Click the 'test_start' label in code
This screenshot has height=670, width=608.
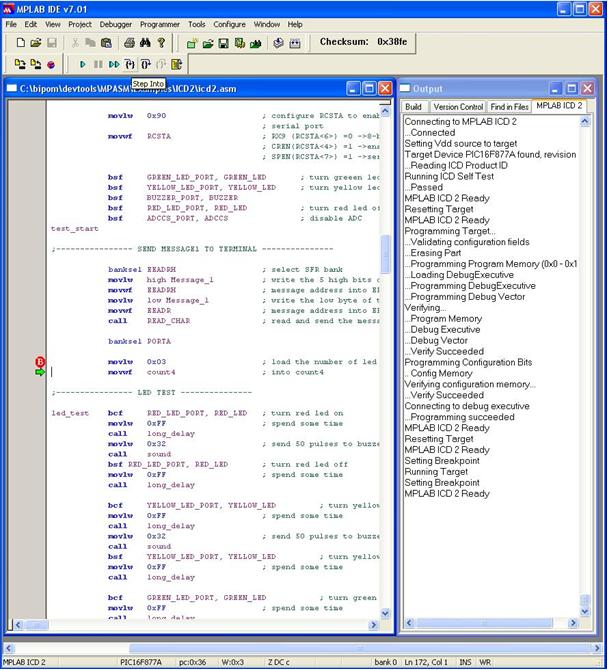[x=75, y=229]
